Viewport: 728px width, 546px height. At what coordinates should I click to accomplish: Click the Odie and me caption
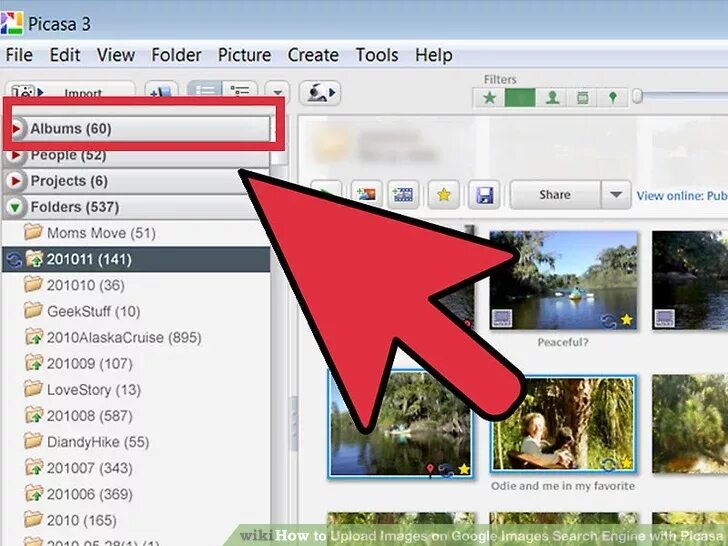coord(563,486)
